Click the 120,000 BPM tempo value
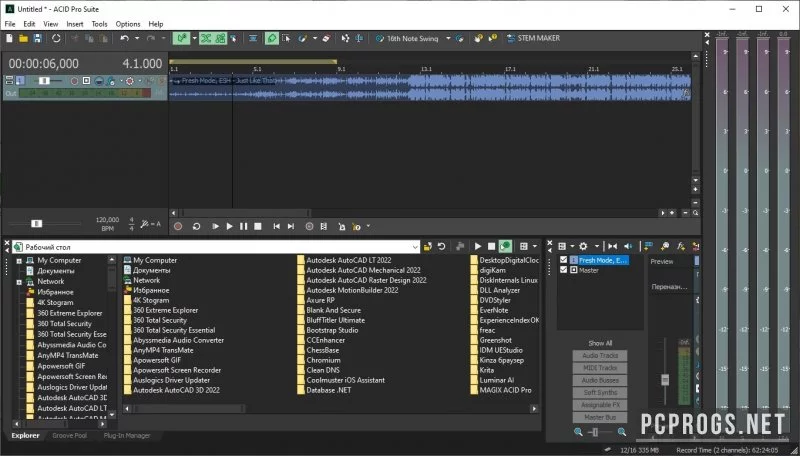The image size is (800, 456). 107,220
